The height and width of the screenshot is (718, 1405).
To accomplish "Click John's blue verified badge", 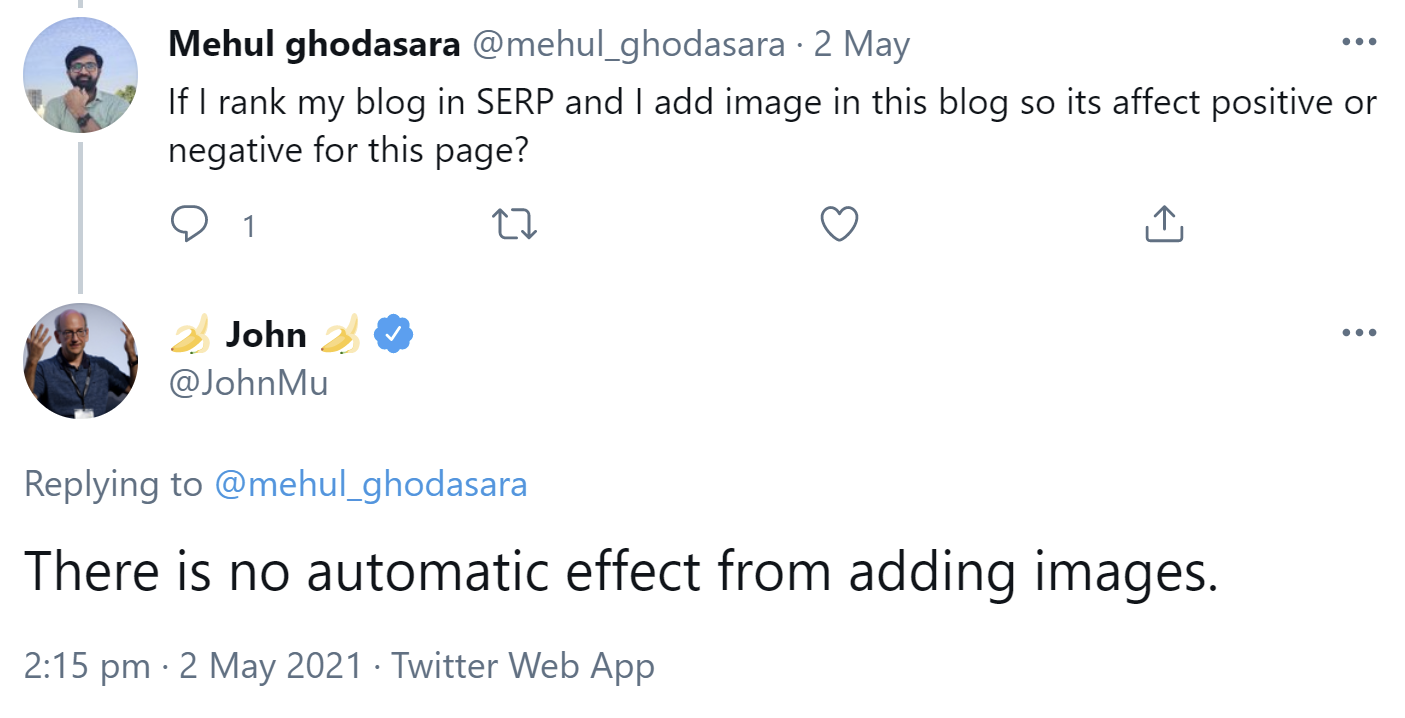I will (x=394, y=335).
